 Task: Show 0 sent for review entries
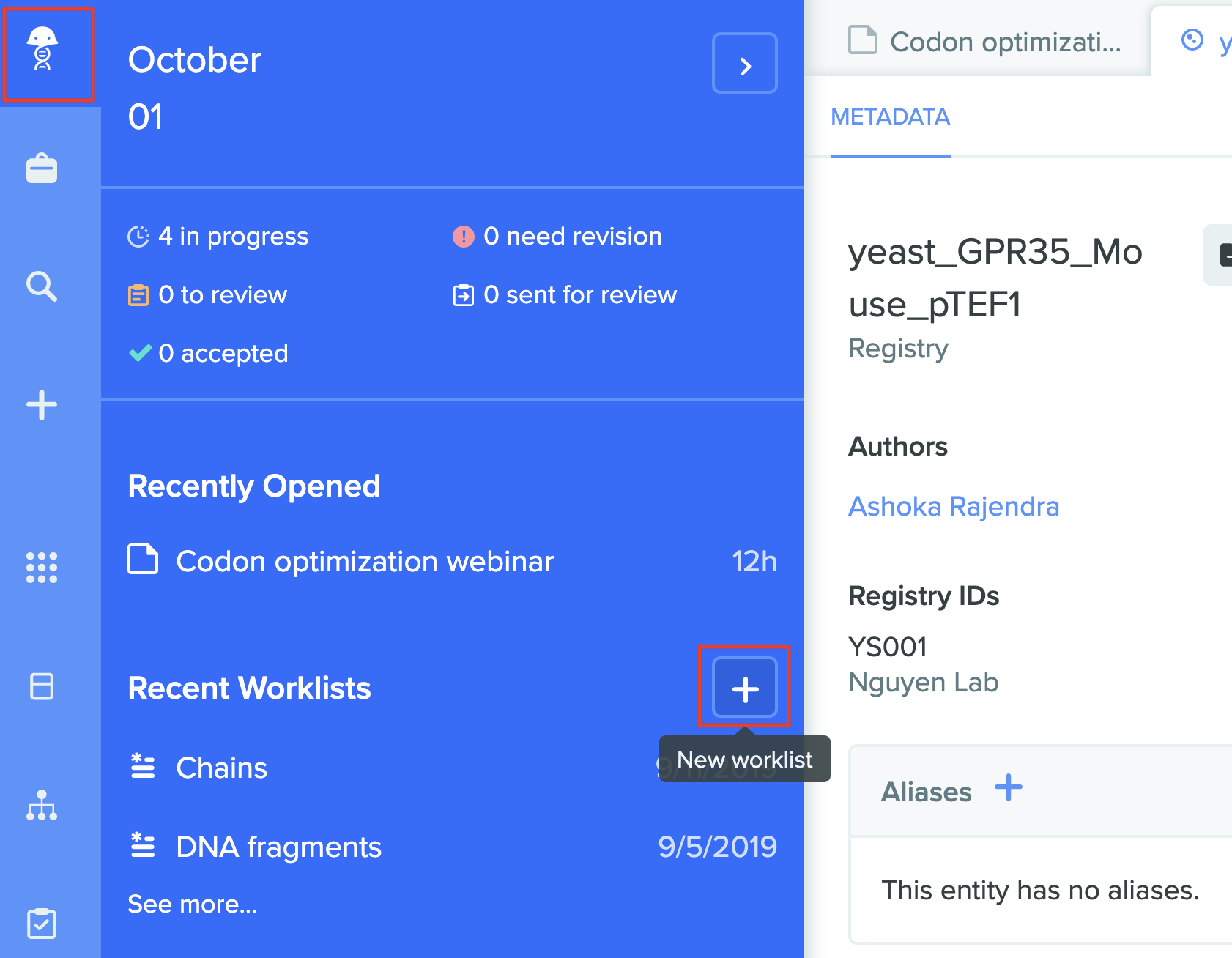pyautogui.click(x=565, y=295)
